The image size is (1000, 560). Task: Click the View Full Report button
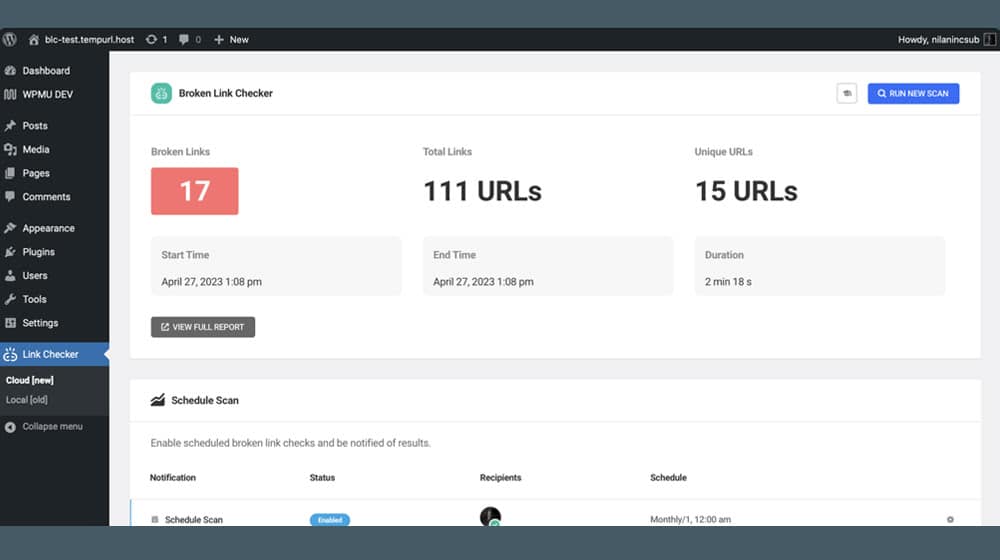point(203,327)
